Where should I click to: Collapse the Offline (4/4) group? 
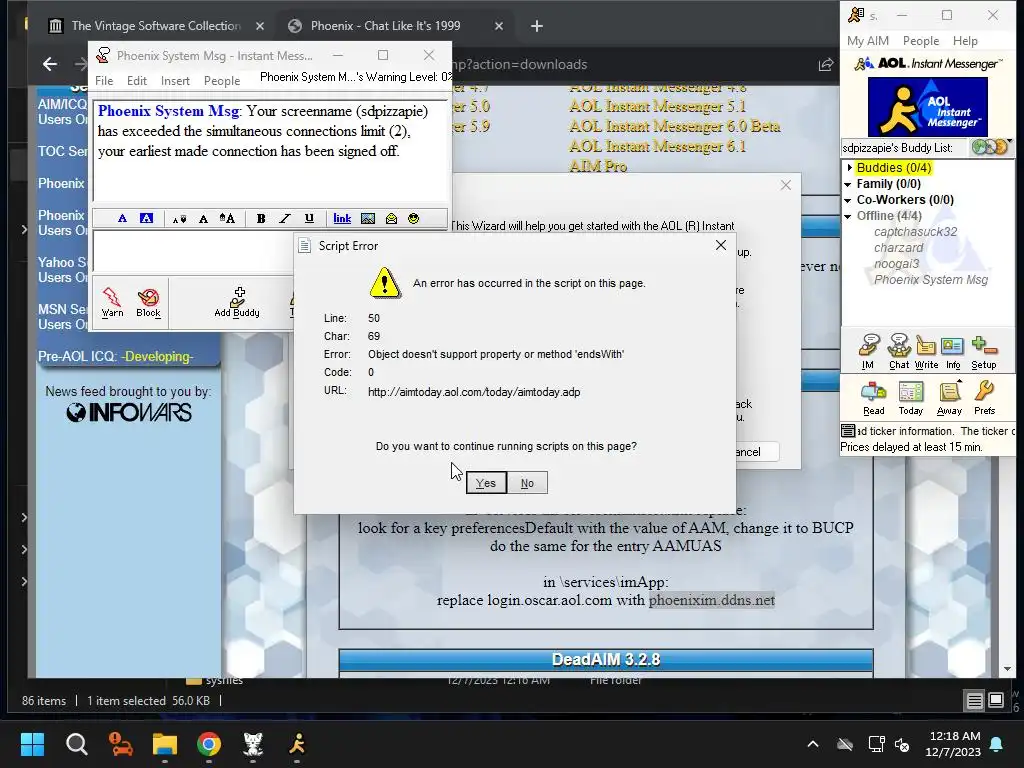pos(848,216)
